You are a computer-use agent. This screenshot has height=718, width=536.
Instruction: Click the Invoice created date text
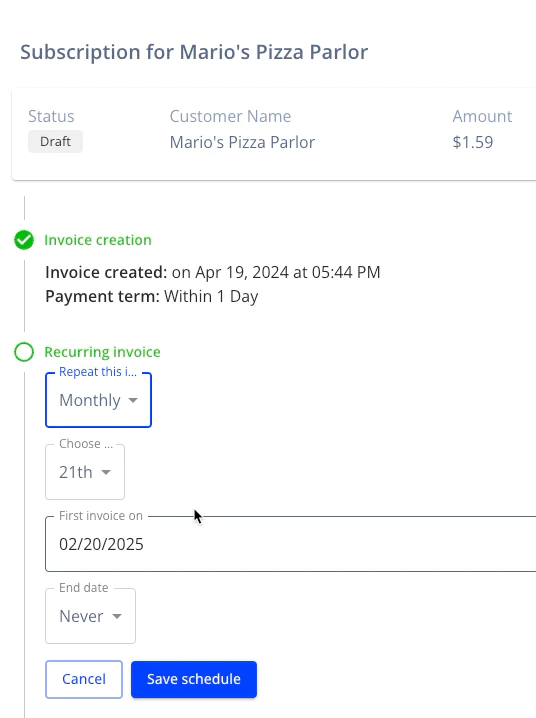(x=213, y=272)
